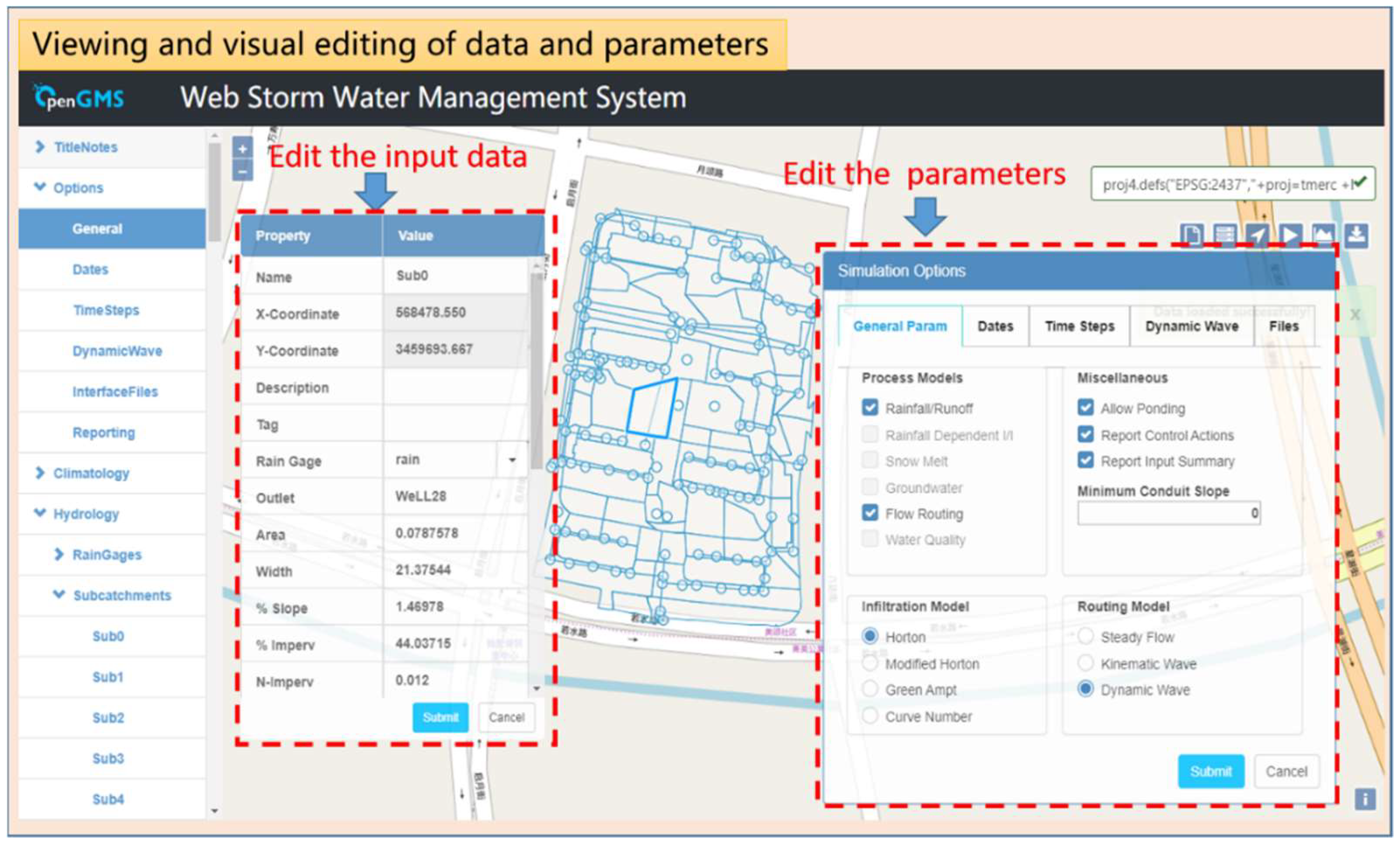This screenshot has width=1400, height=845.
Task: Disable the Flow Routing checkbox
Action: coord(870,513)
